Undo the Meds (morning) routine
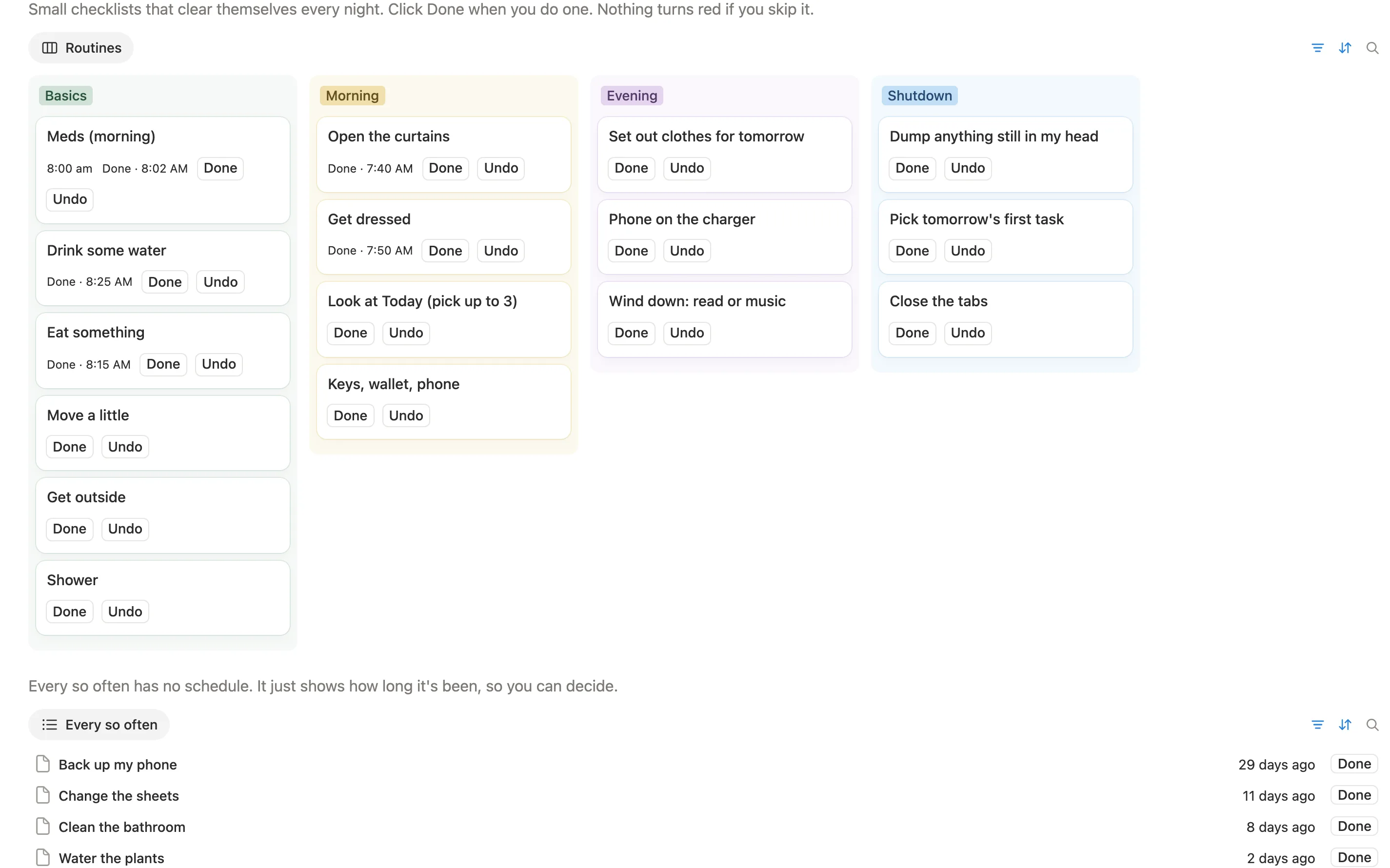The height and width of the screenshot is (868, 1390). point(69,199)
